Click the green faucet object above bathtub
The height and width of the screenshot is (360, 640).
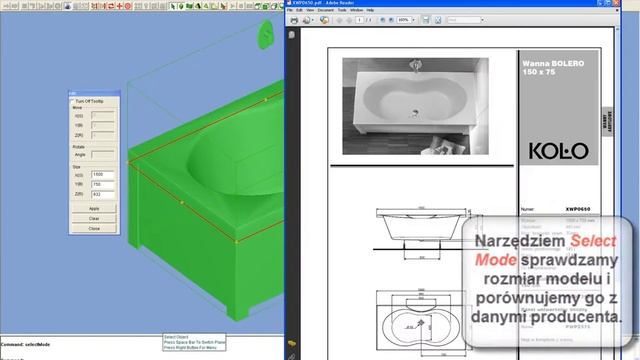[x=266, y=35]
